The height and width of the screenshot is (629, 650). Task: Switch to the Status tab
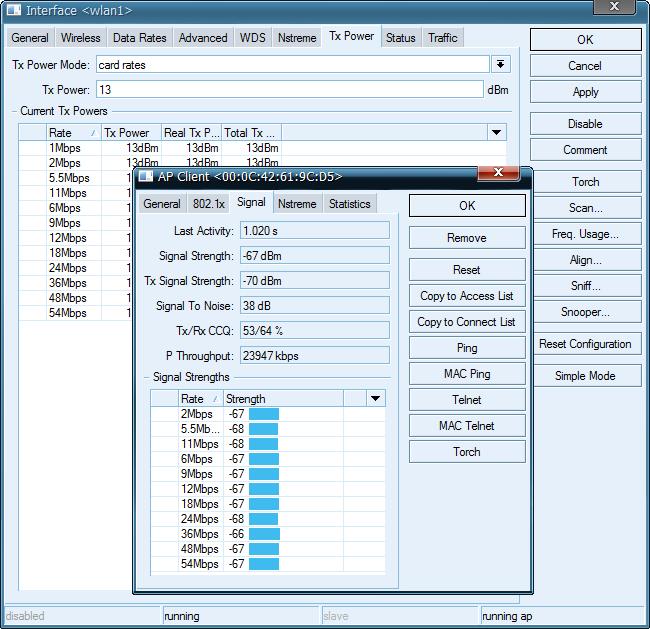point(400,38)
